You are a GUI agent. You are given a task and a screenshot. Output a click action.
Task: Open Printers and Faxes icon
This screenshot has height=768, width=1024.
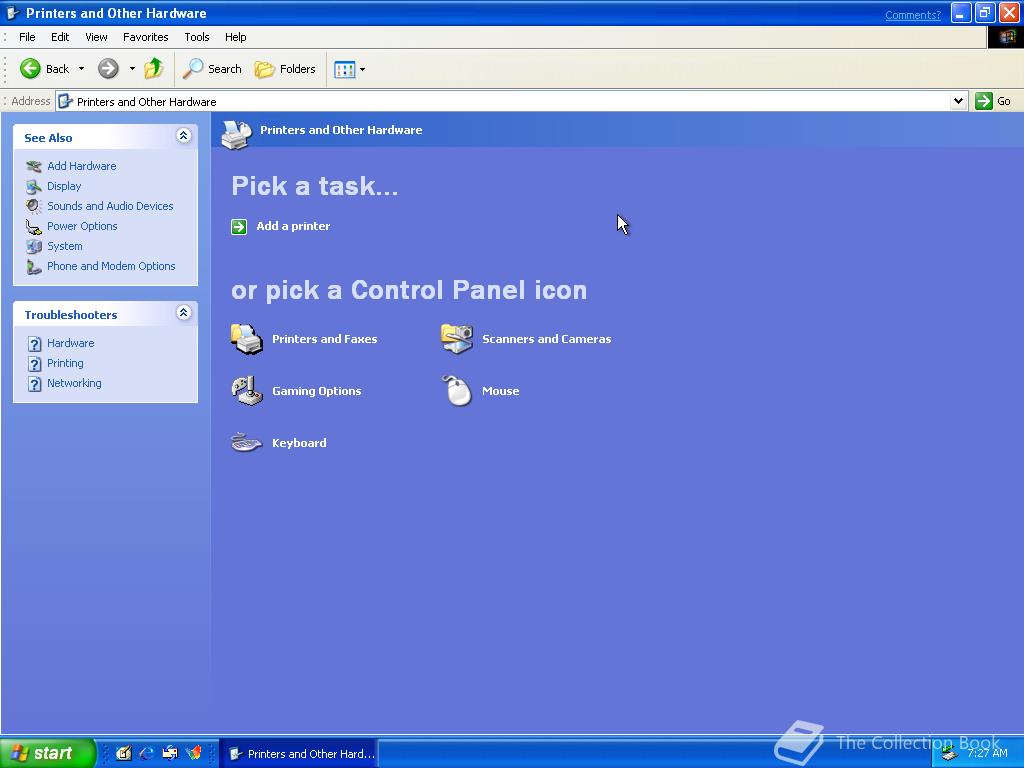[x=246, y=339]
